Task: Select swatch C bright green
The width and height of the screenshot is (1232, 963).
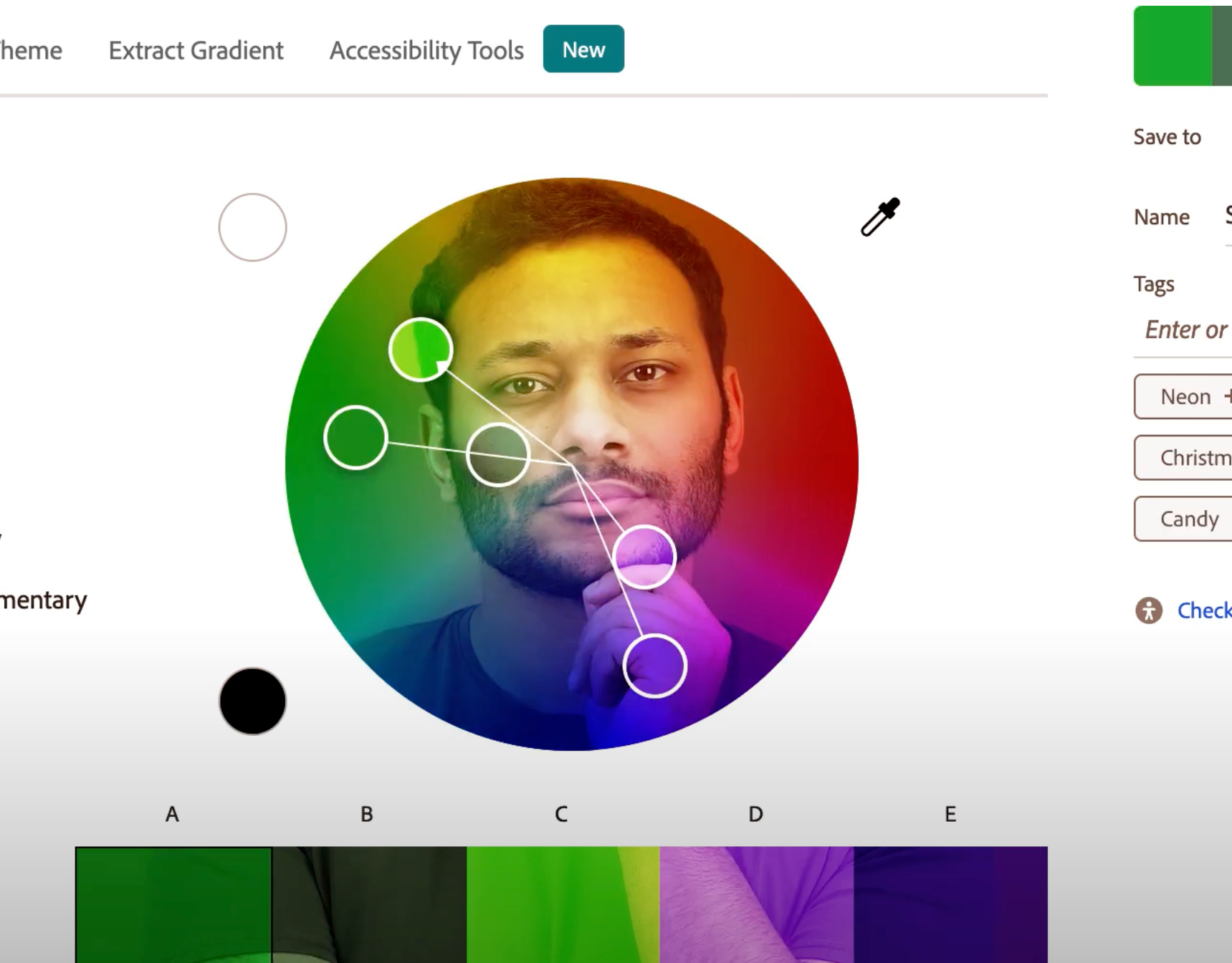Action: [x=563, y=905]
